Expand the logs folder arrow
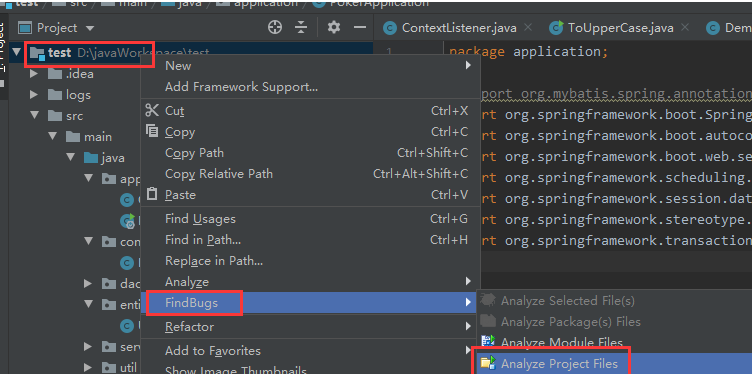Viewport: 753px width, 374px height. 34,95
